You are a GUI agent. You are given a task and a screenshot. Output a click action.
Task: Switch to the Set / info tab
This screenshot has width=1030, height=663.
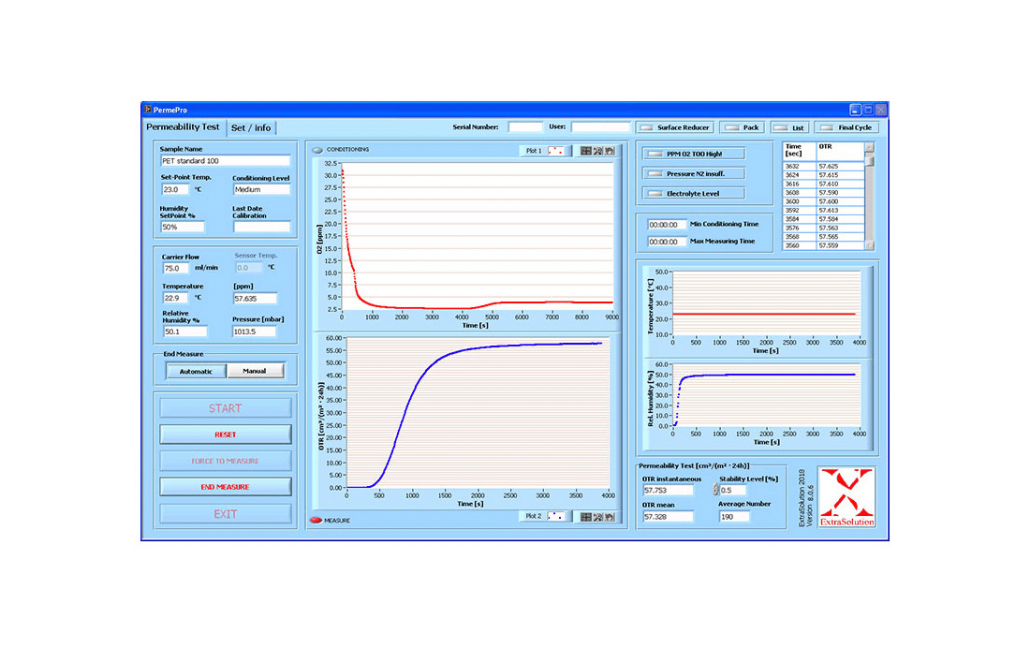[251, 128]
